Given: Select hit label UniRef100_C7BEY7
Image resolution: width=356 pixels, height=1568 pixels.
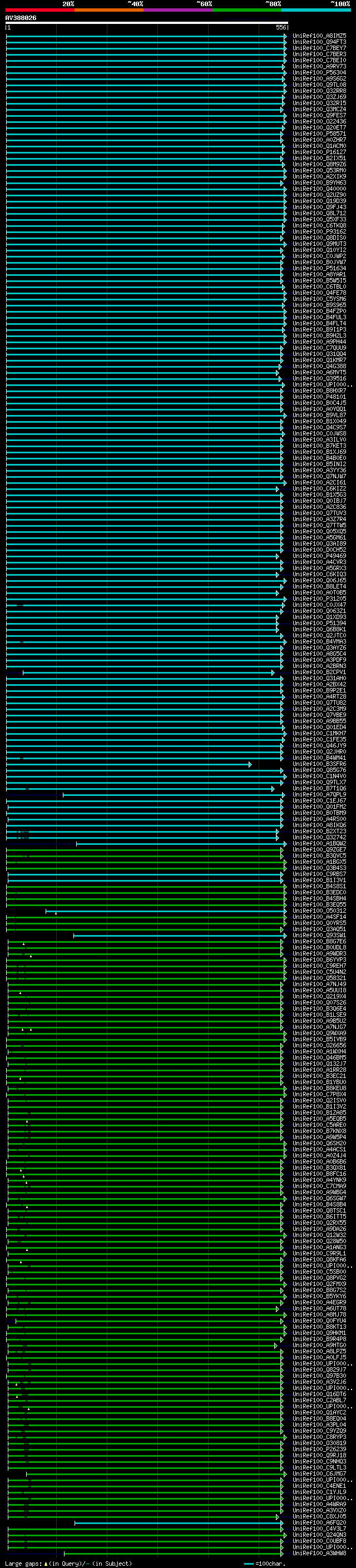Looking at the screenshot, I should (x=319, y=48).
